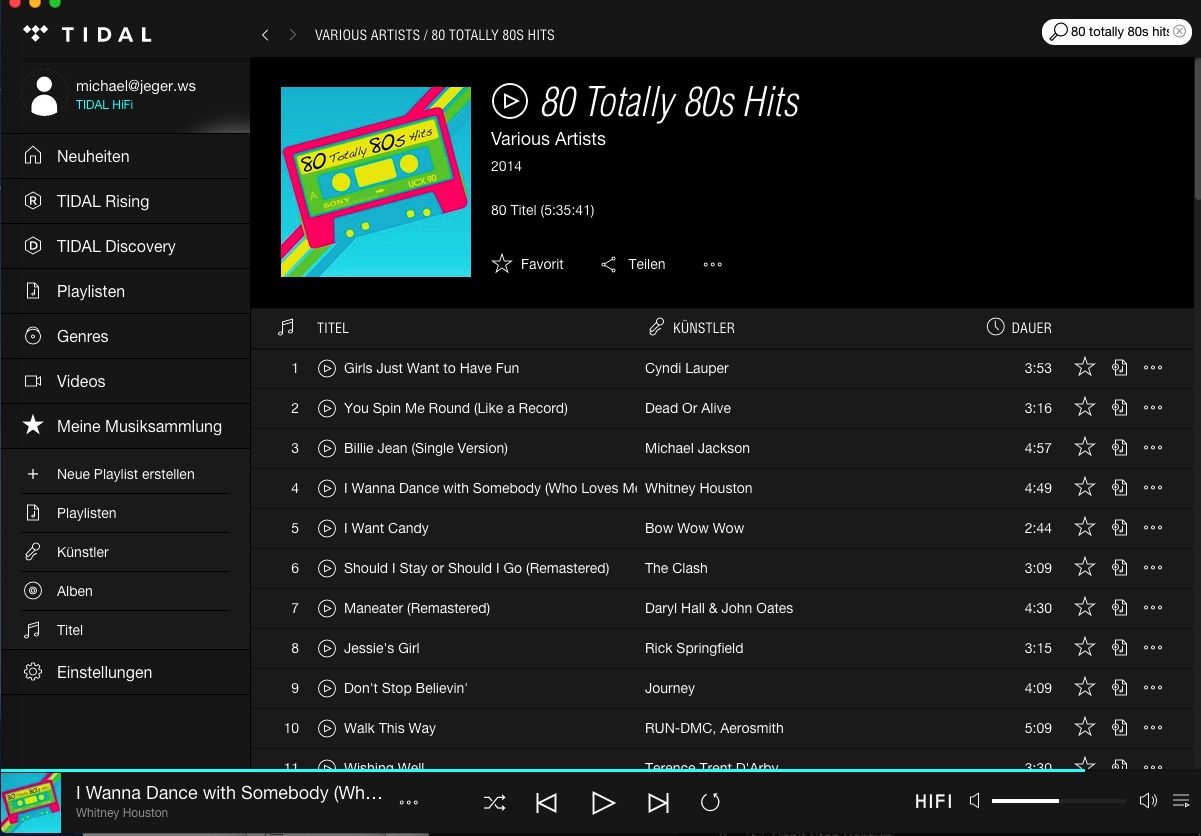Click the playback progress bar
The width and height of the screenshot is (1201, 836).
coord(600,770)
